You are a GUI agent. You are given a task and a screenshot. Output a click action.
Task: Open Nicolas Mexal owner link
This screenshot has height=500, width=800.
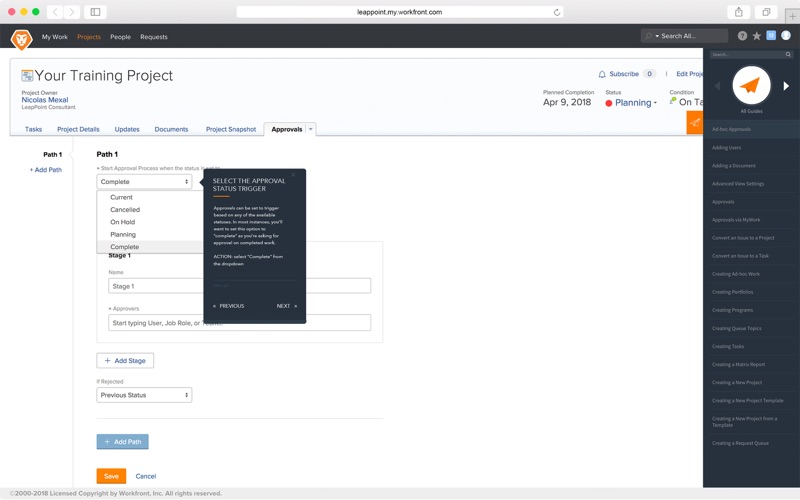coord(45,100)
